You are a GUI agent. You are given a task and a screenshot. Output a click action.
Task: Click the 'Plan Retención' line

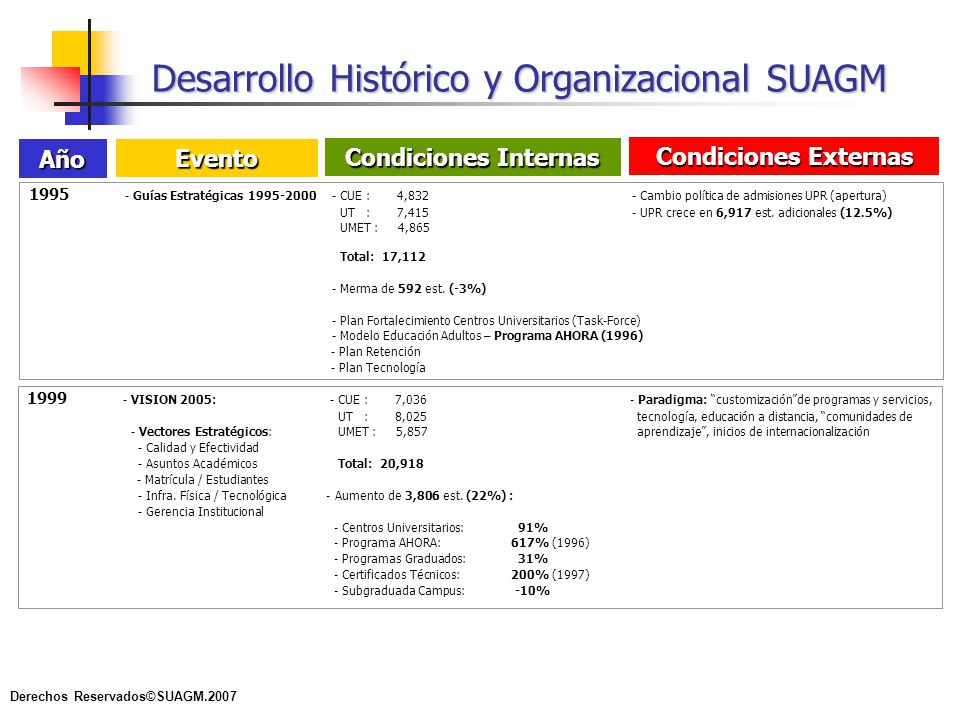[x=376, y=351]
